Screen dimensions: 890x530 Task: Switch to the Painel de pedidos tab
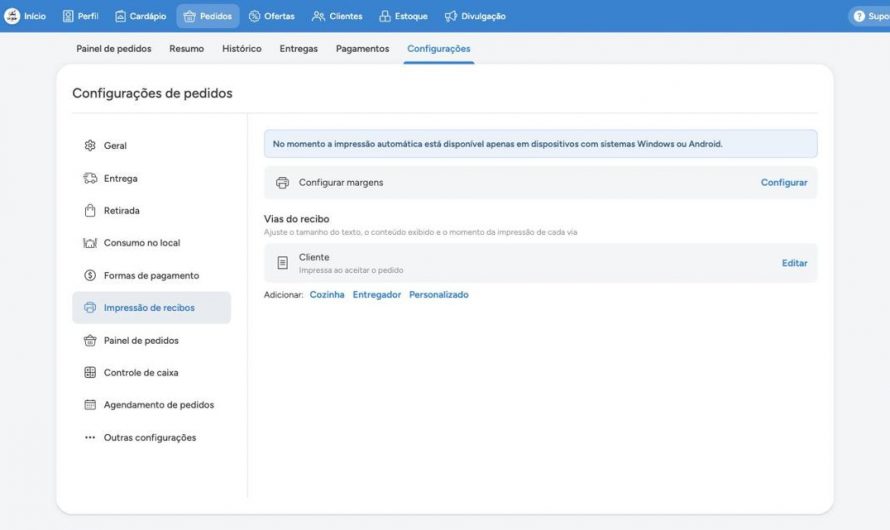tap(114, 49)
